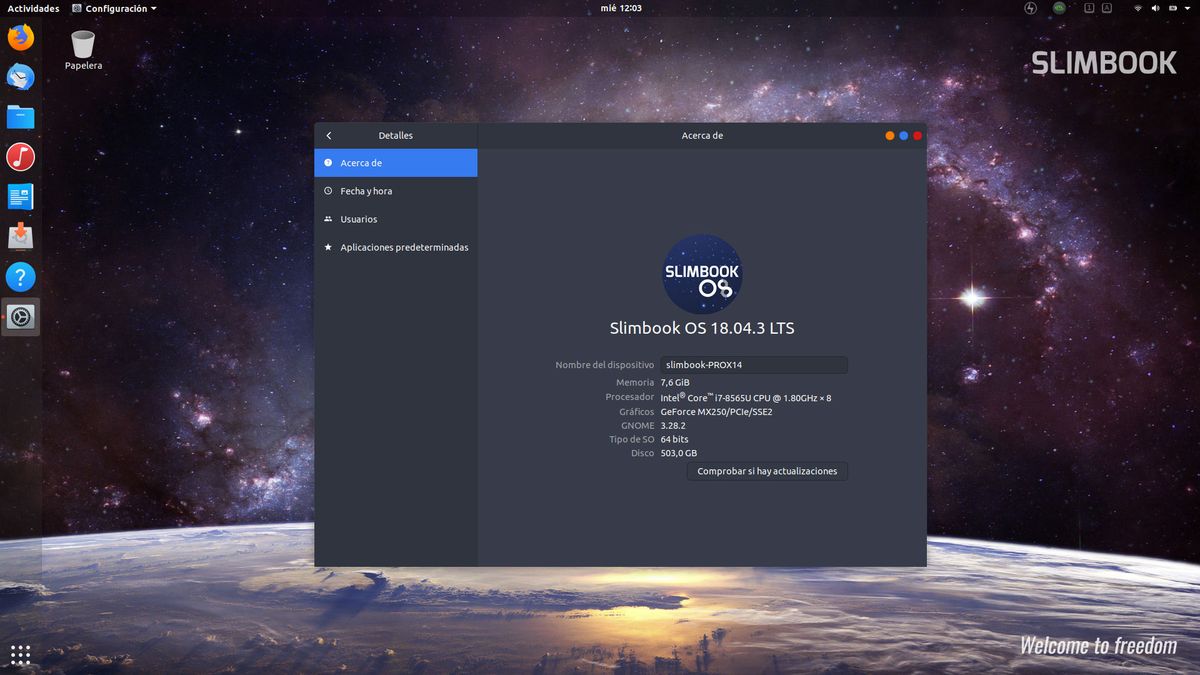Launch the red music player app

[21, 157]
